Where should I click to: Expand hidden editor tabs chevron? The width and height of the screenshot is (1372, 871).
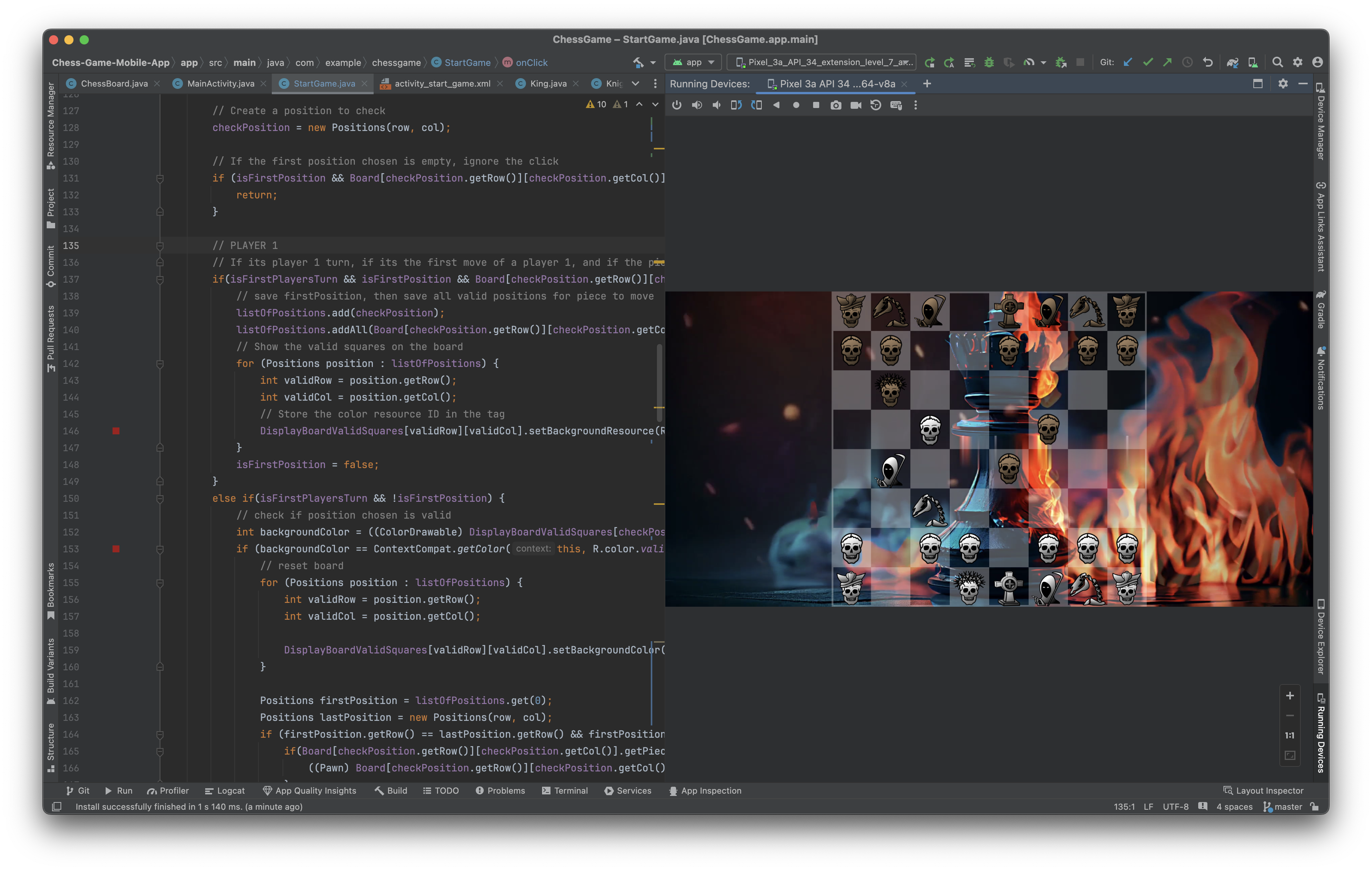[635, 84]
